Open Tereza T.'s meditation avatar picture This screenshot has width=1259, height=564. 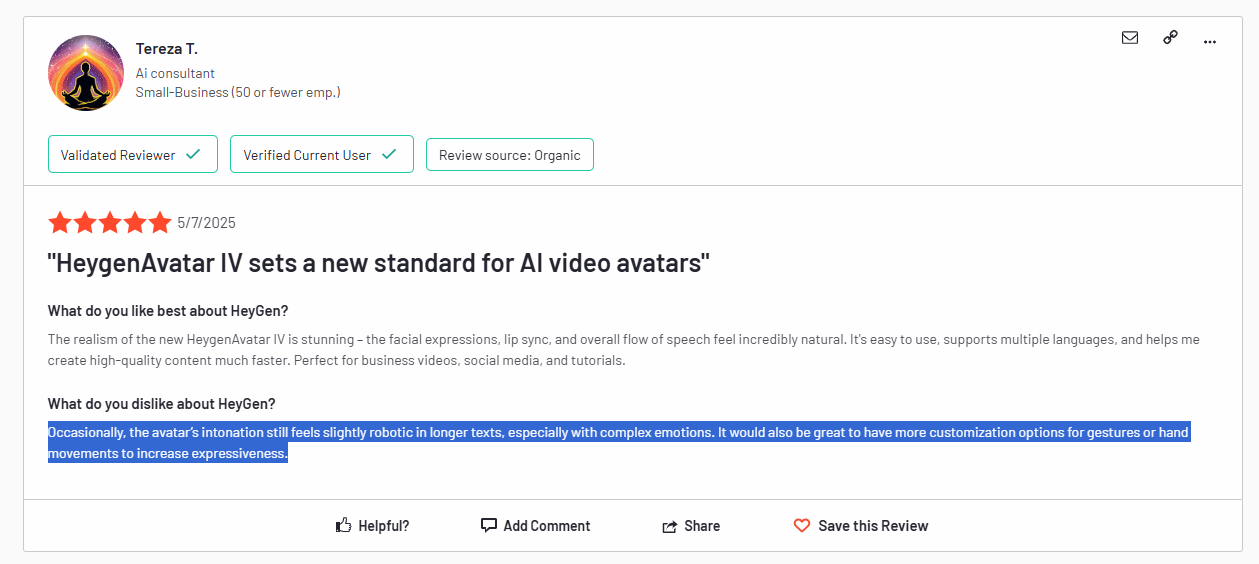click(x=85, y=73)
